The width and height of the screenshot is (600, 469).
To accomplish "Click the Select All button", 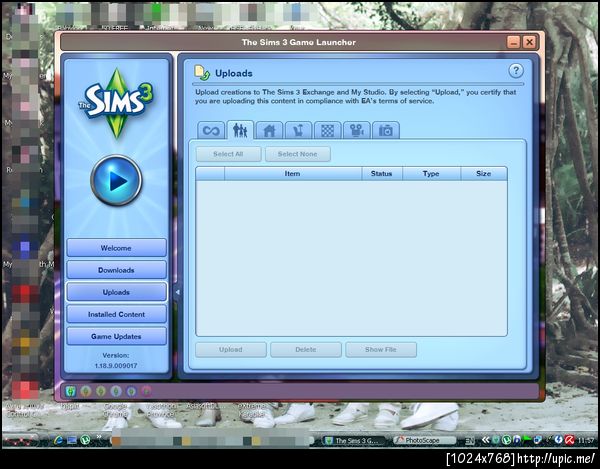I will pos(228,154).
